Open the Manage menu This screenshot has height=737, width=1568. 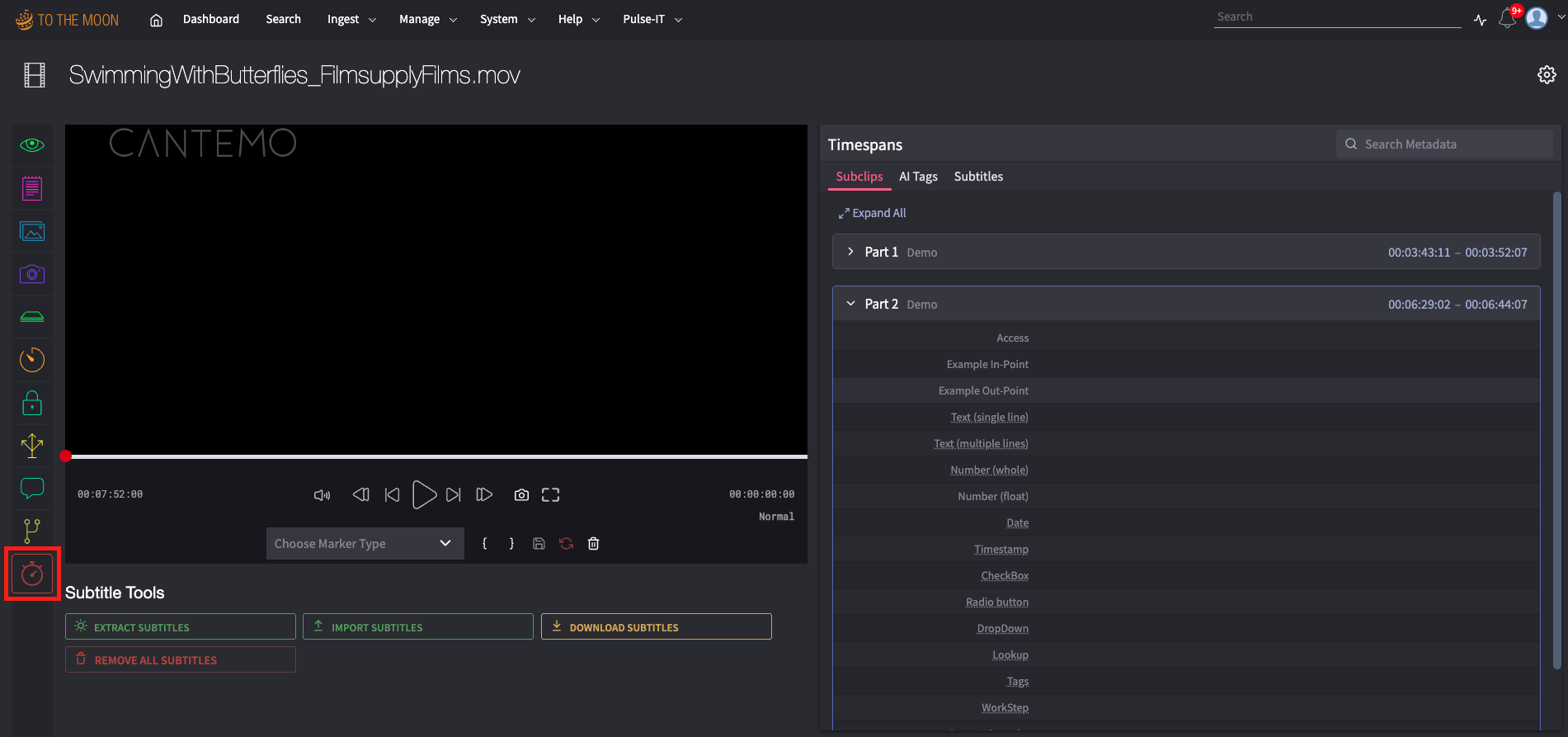point(427,19)
